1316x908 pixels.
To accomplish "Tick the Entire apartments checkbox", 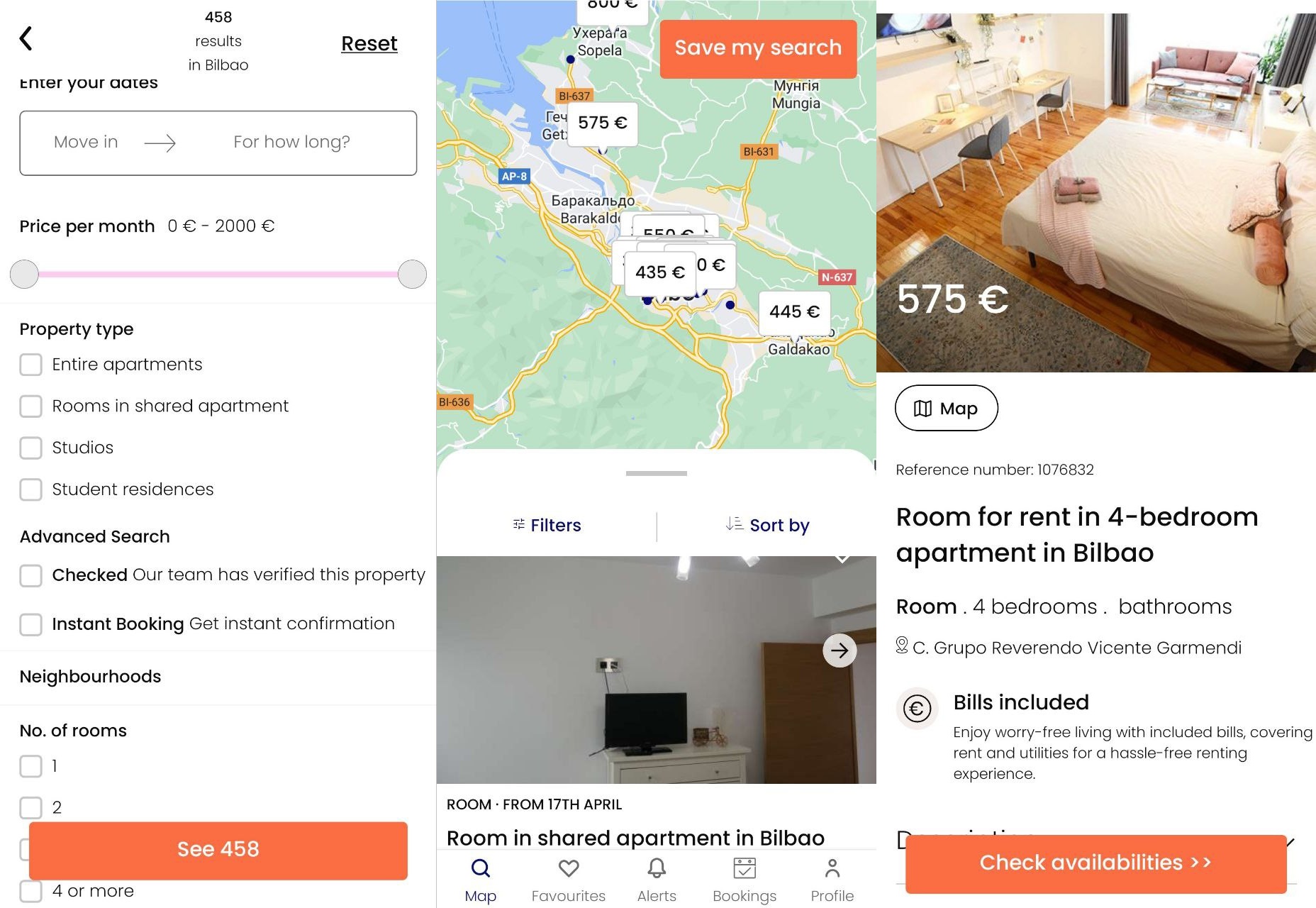I will [x=30, y=365].
